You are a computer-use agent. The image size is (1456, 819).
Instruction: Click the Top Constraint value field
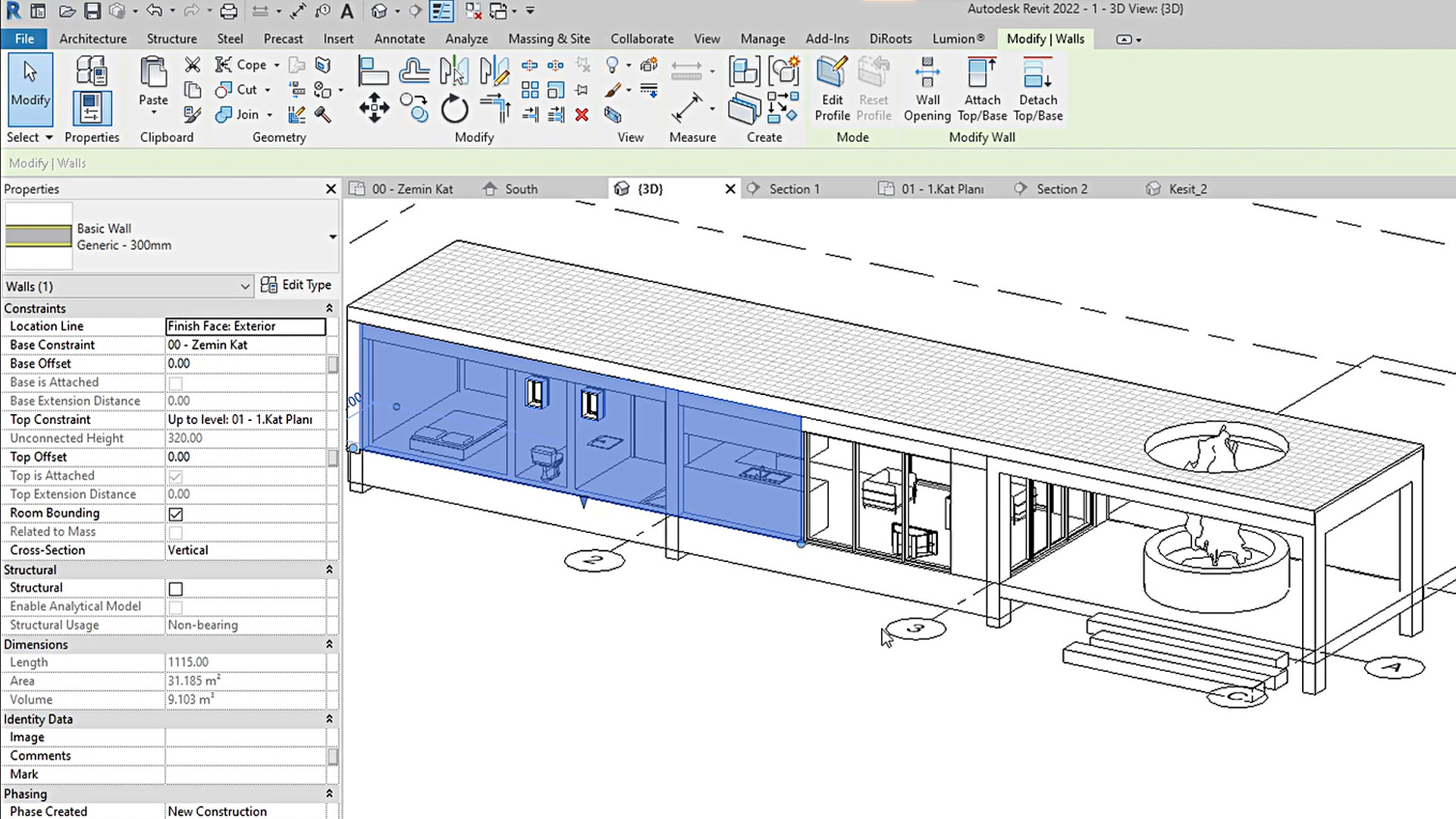[246, 419]
